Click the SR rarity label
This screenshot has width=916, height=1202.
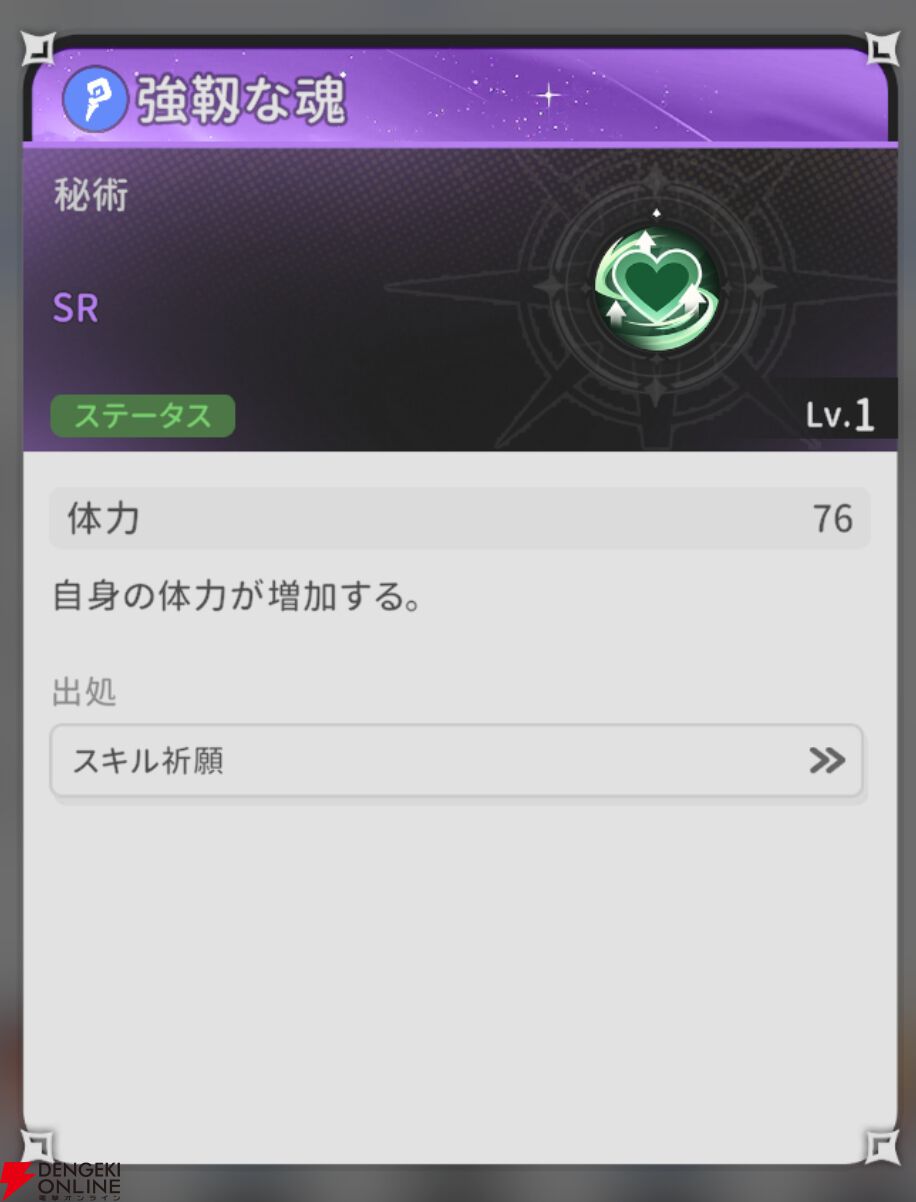point(76,309)
